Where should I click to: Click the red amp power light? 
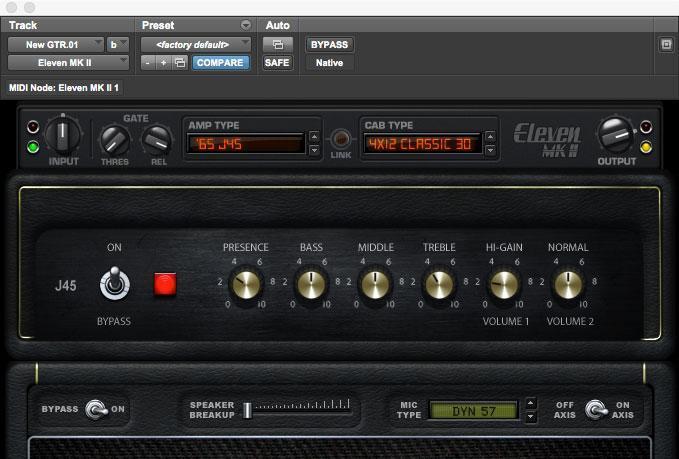164,284
